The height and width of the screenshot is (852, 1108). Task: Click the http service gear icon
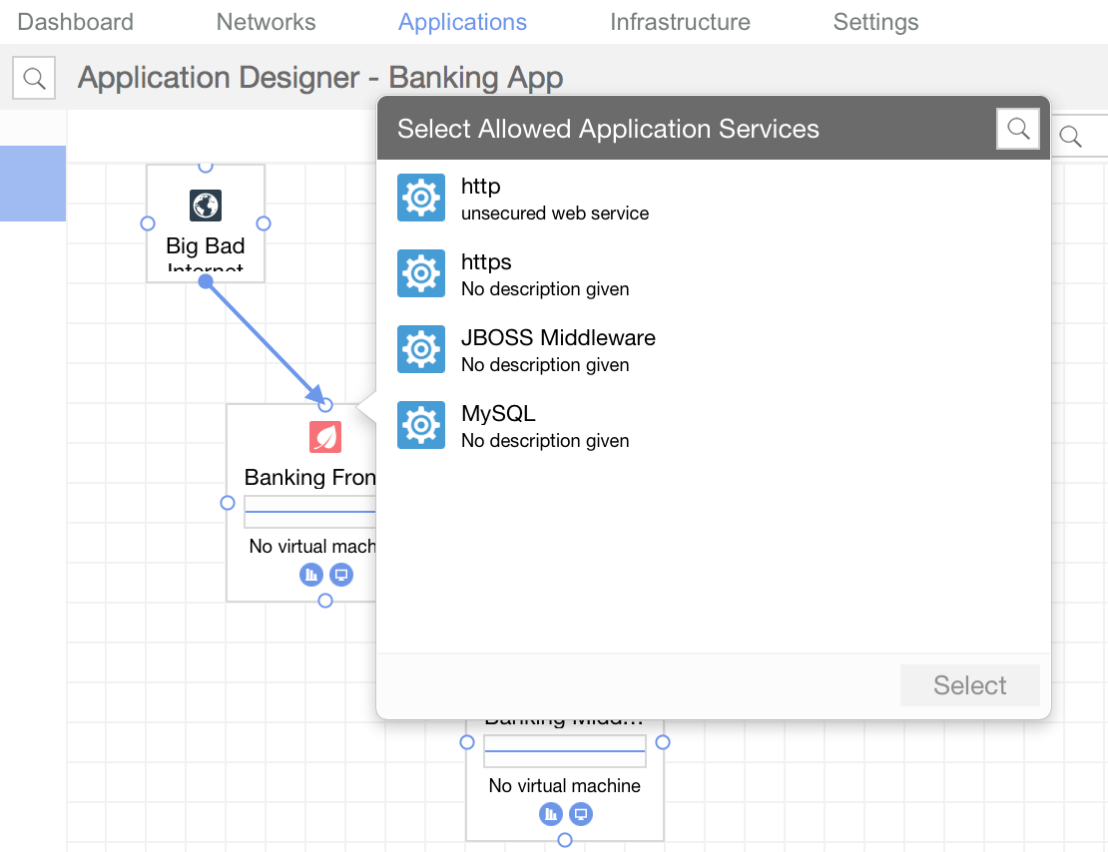pyautogui.click(x=421, y=198)
